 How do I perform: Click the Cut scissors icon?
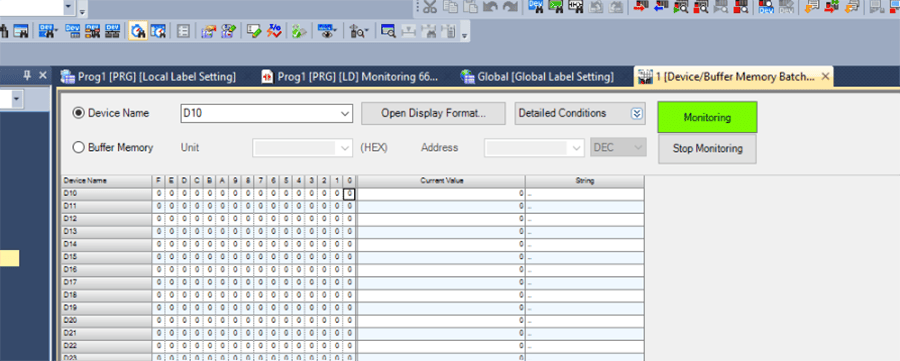430,7
